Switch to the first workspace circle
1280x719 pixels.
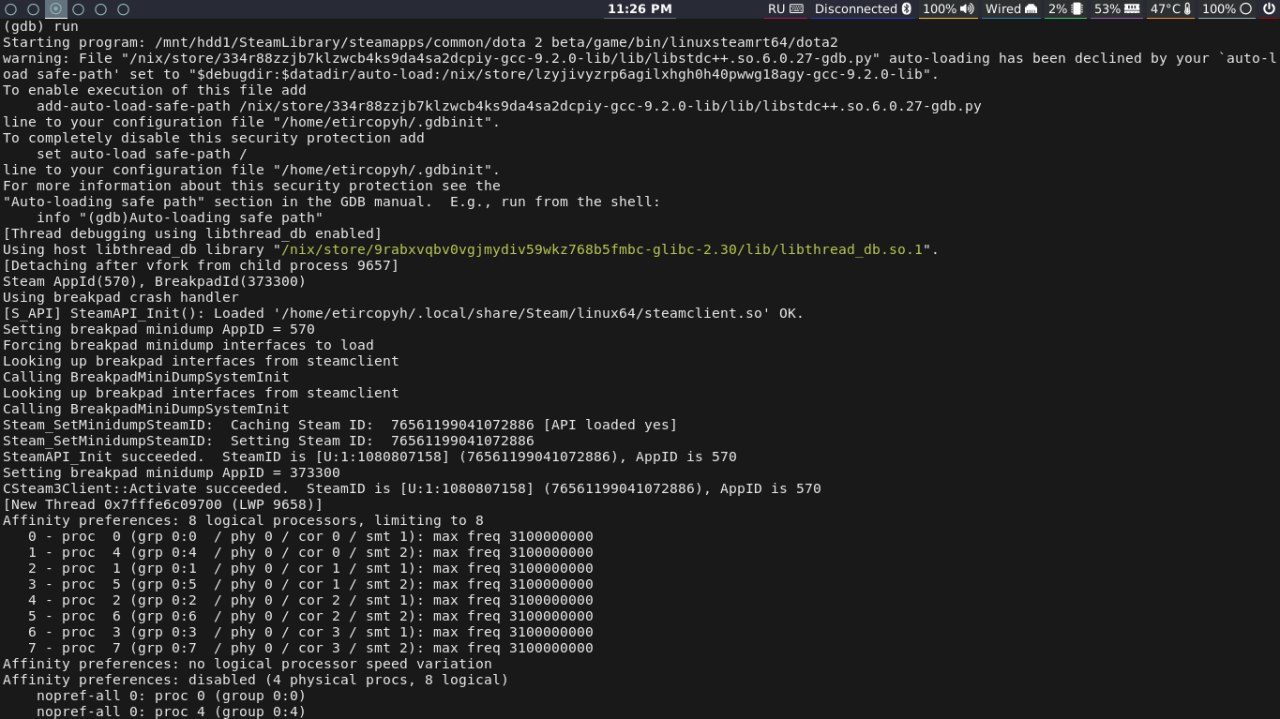pyautogui.click(x=11, y=9)
